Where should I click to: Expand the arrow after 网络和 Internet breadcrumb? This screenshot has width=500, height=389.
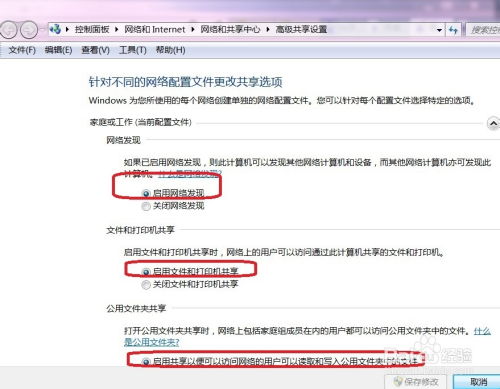(192, 29)
